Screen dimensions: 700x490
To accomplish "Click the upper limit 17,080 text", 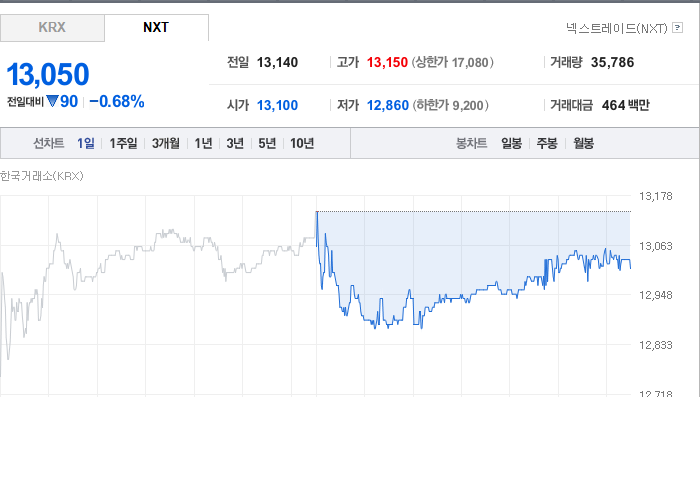I will [x=453, y=62].
